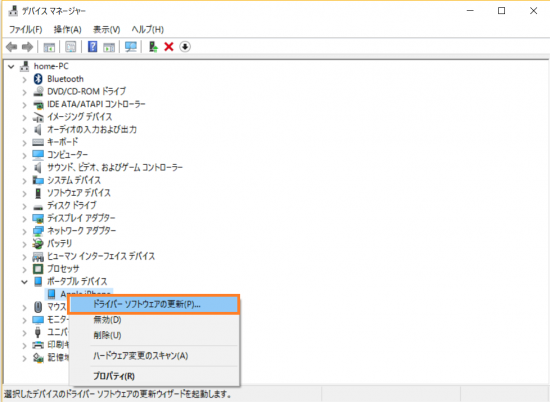550x402 pixels.
Task: Expand the DVD/CD-ROM ドライブ node
Action: (24, 92)
